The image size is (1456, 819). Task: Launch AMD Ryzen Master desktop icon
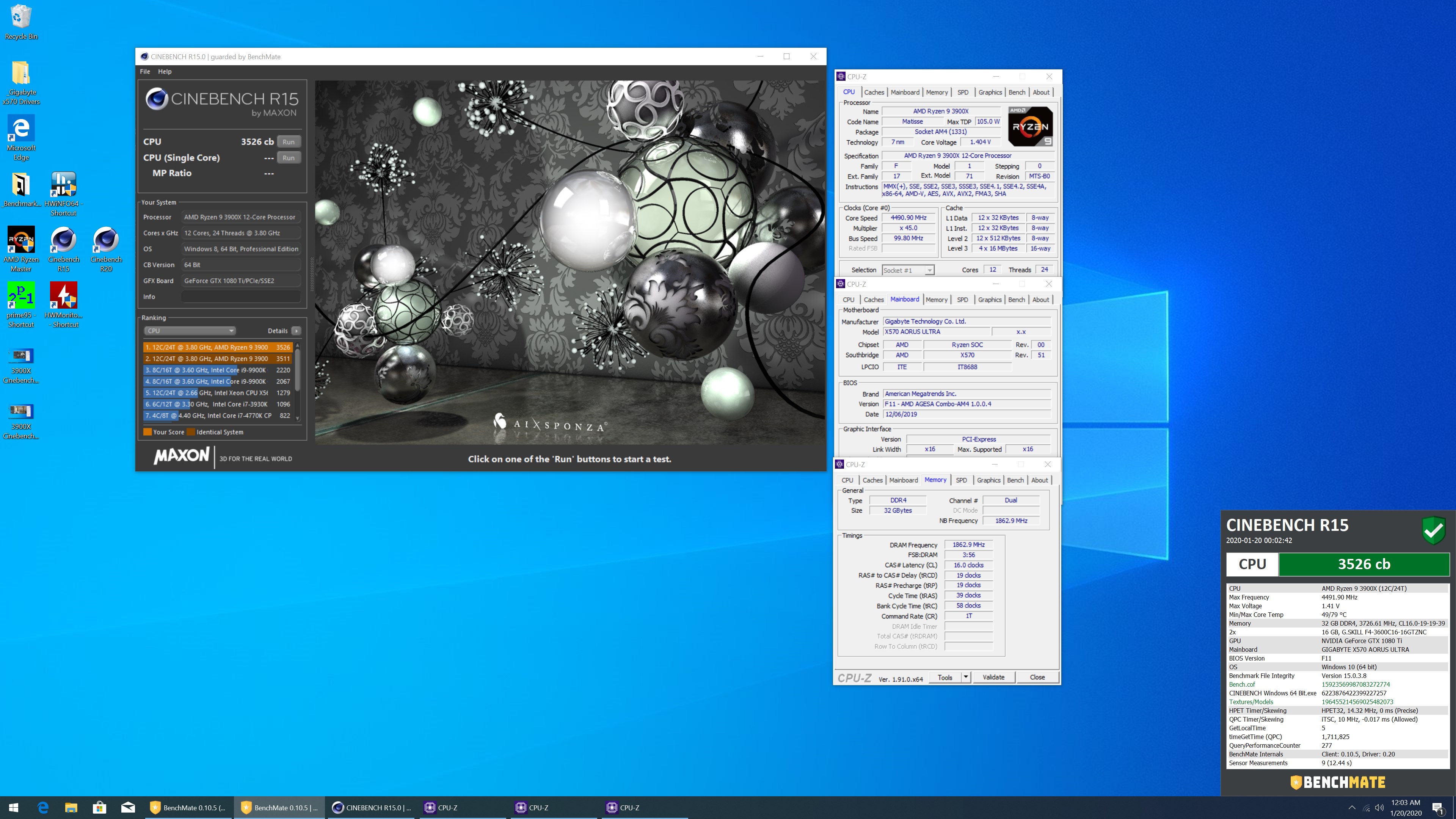click(21, 249)
